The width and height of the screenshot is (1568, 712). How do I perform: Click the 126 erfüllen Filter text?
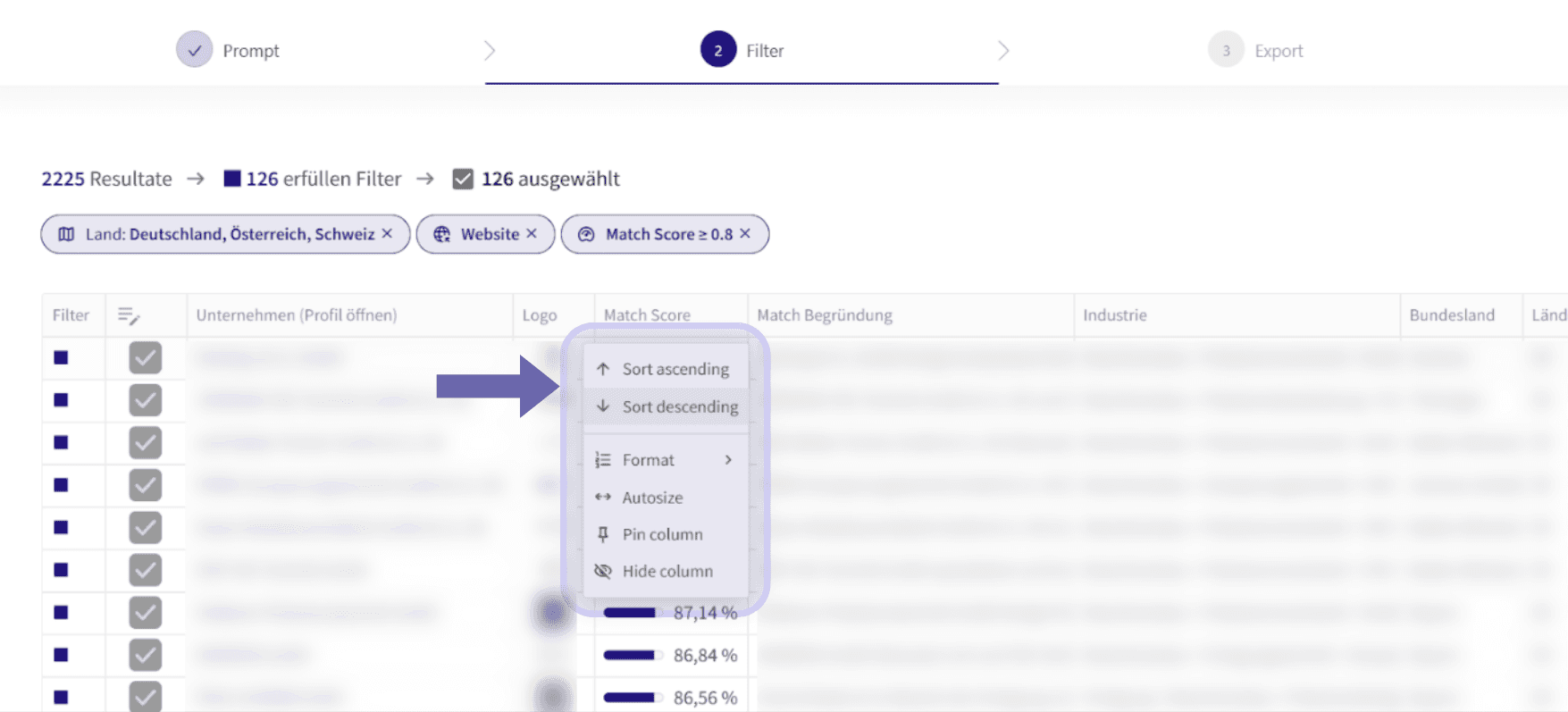(323, 179)
